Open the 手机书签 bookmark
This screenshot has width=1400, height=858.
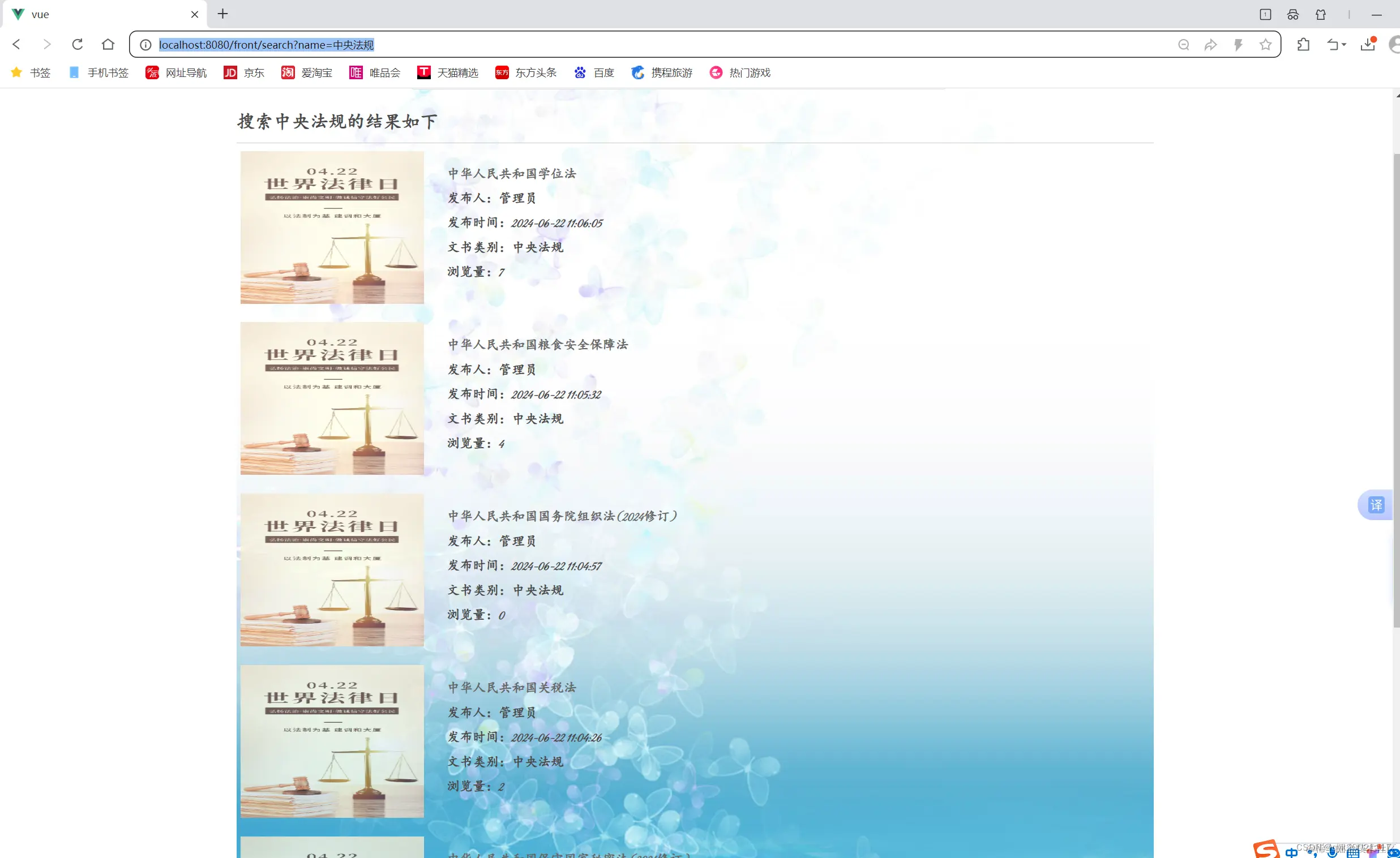(99, 73)
